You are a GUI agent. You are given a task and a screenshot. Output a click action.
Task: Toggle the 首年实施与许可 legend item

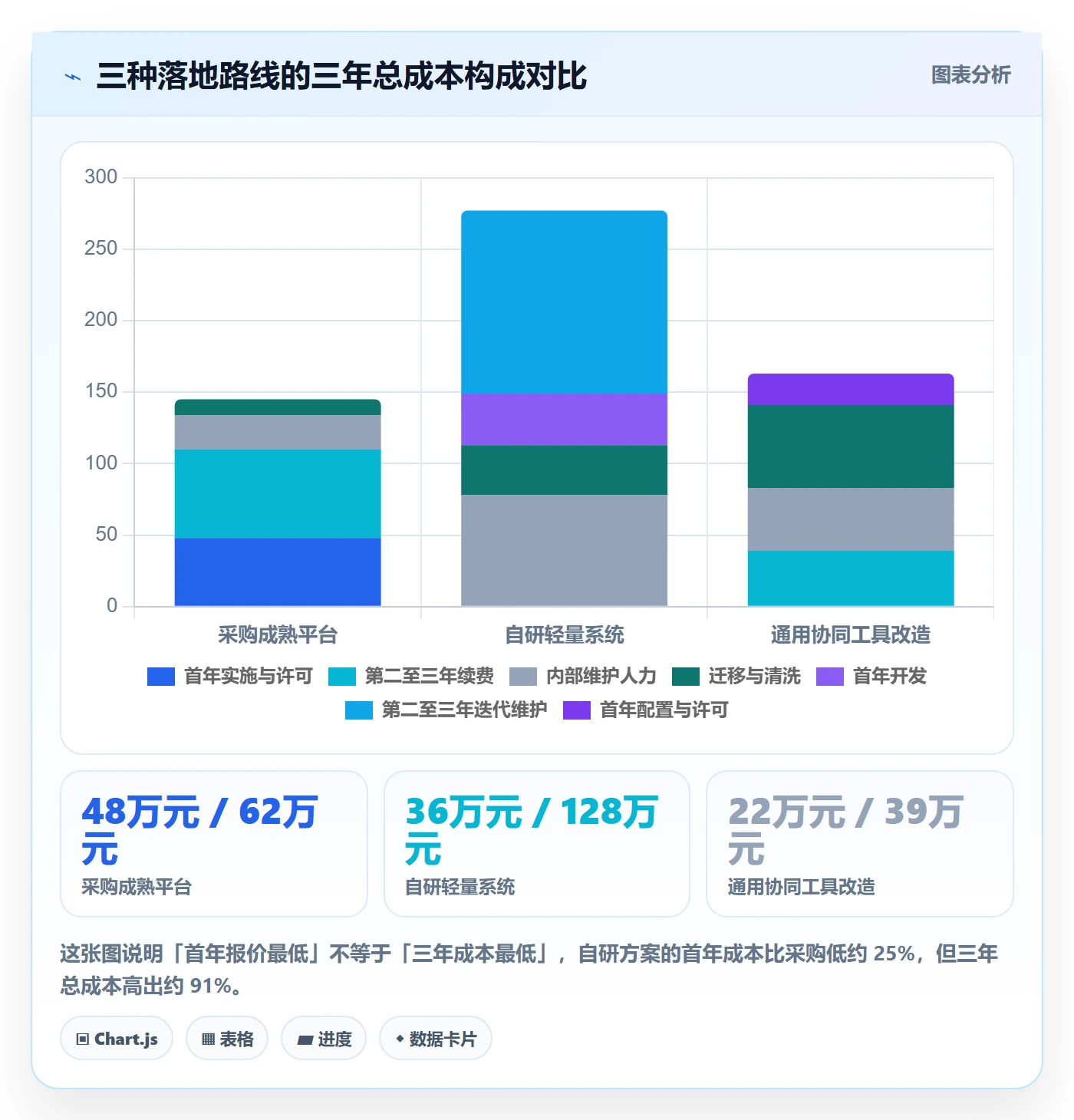coord(230,676)
